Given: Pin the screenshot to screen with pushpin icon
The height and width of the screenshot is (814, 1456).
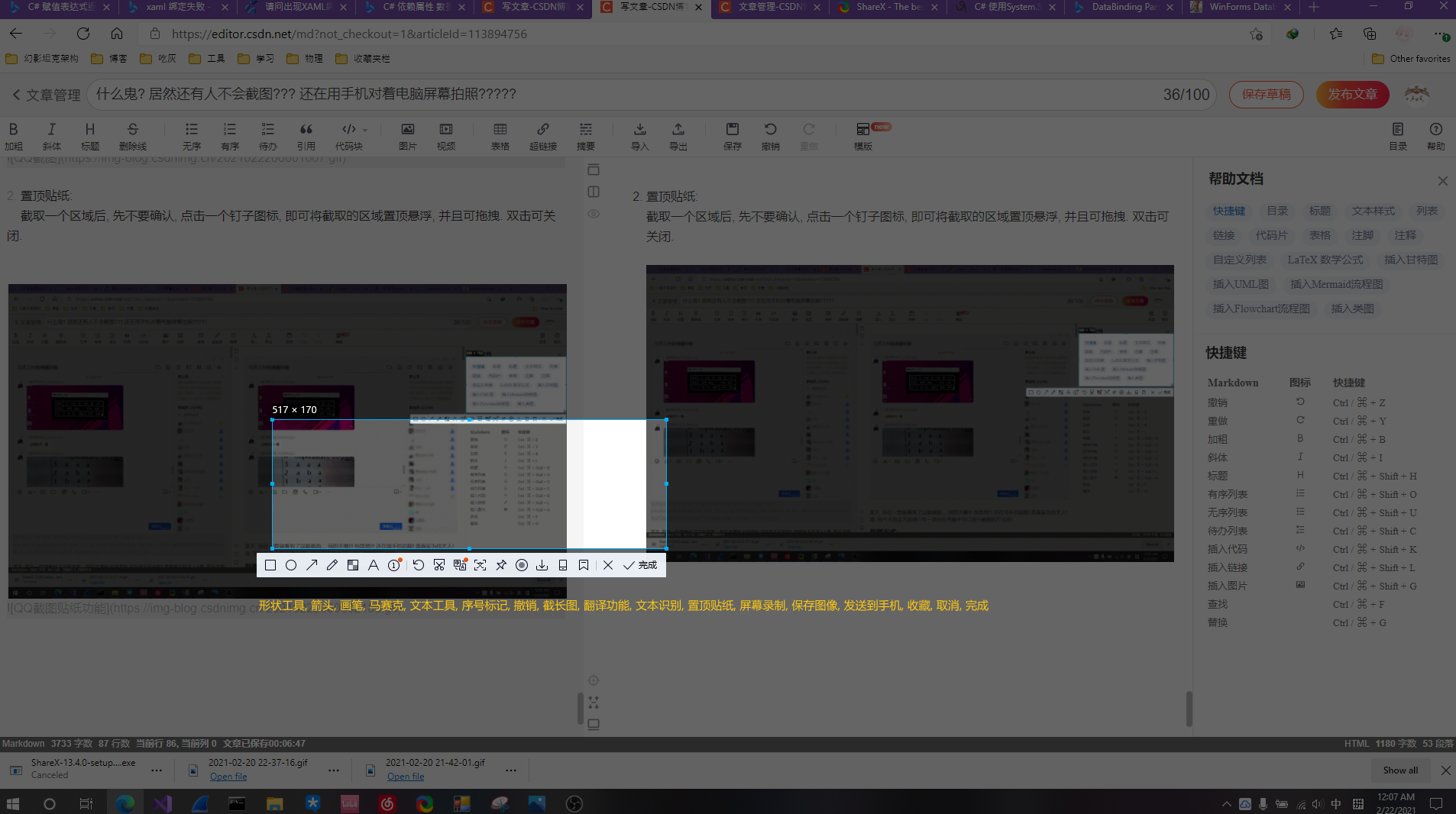Looking at the screenshot, I should (x=501, y=565).
